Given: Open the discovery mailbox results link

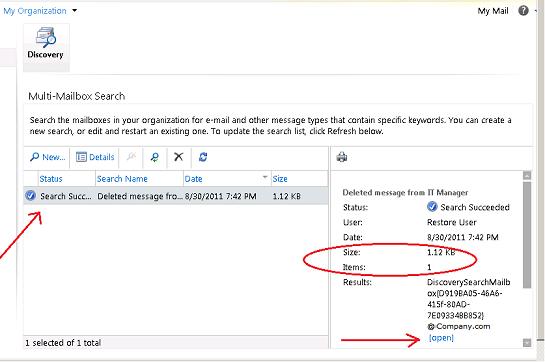Looking at the screenshot, I should click(x=441, y=338).
